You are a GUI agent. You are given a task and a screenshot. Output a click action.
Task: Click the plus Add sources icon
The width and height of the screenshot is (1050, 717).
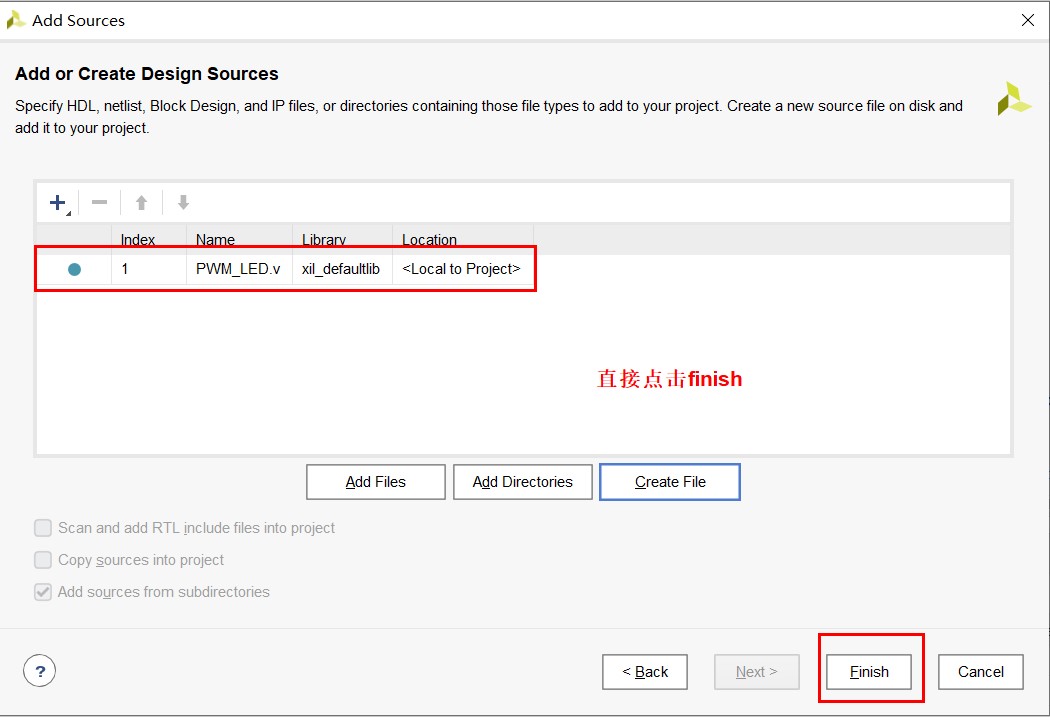pos(58,203)
